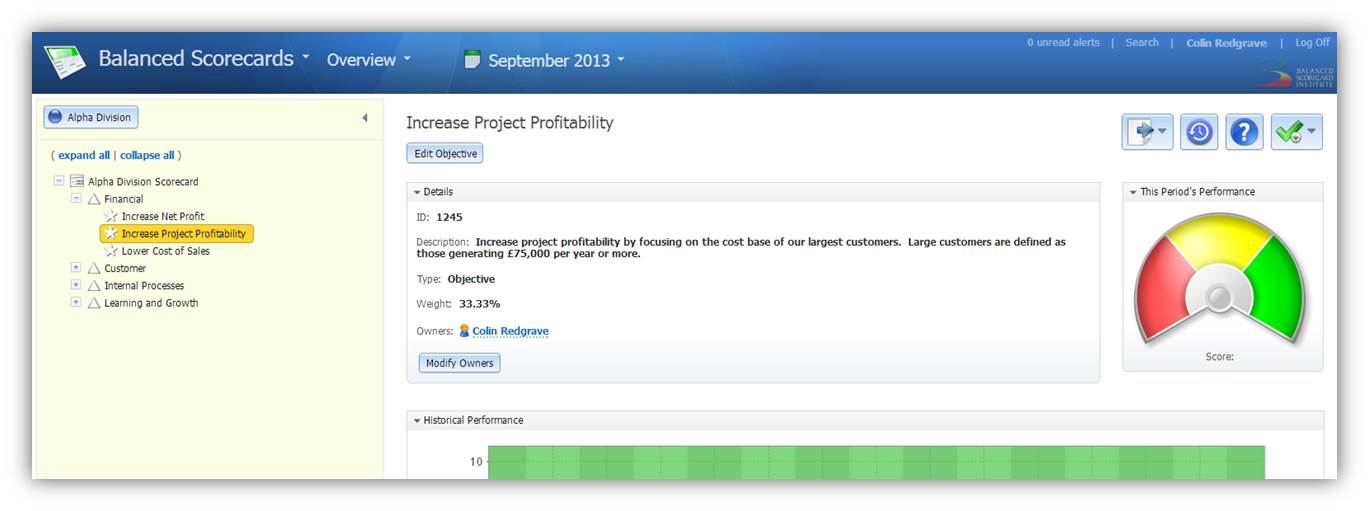Click the Balanced Scorecards logo icon
1369x511 pixels.
[64, 62]
